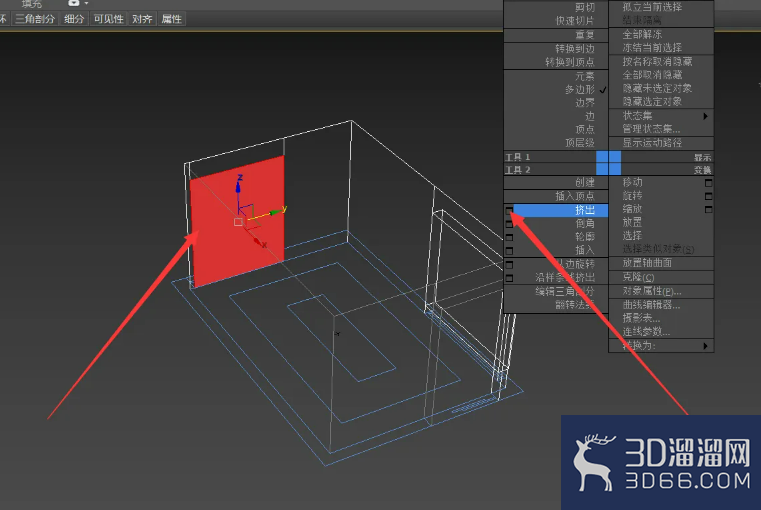
Task: Open the 细分 ribbon panel
Action: 74,19
